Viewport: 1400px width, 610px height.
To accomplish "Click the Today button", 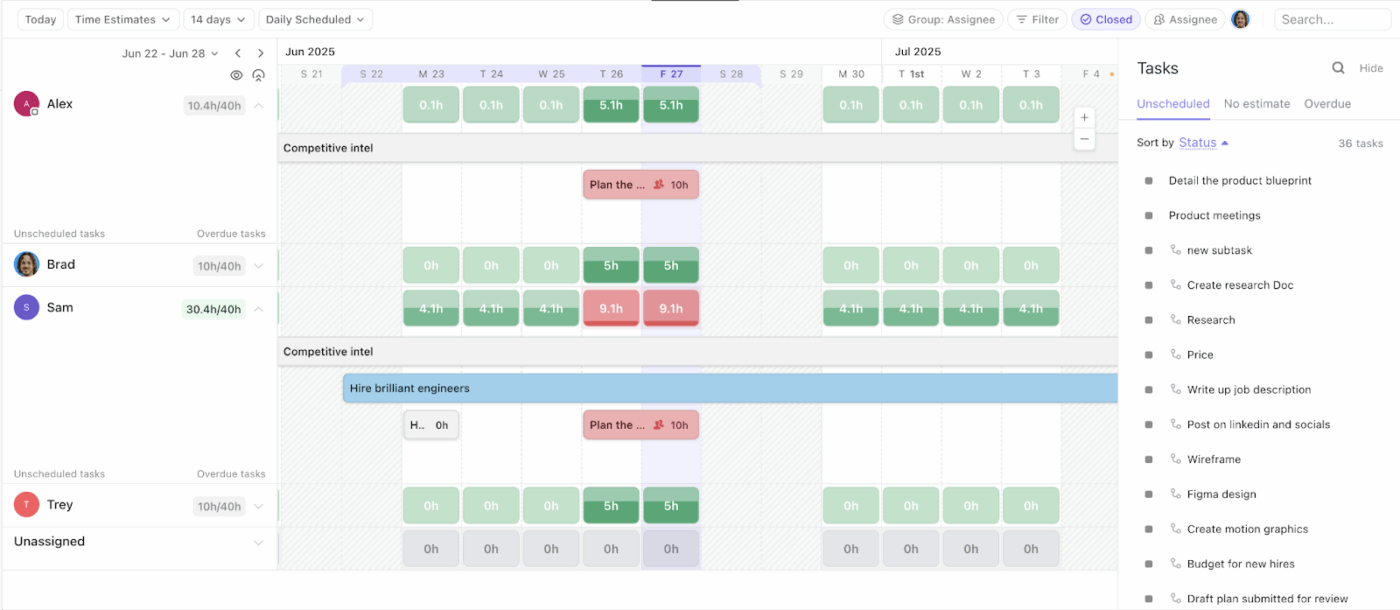I will (x=40, y=18).
